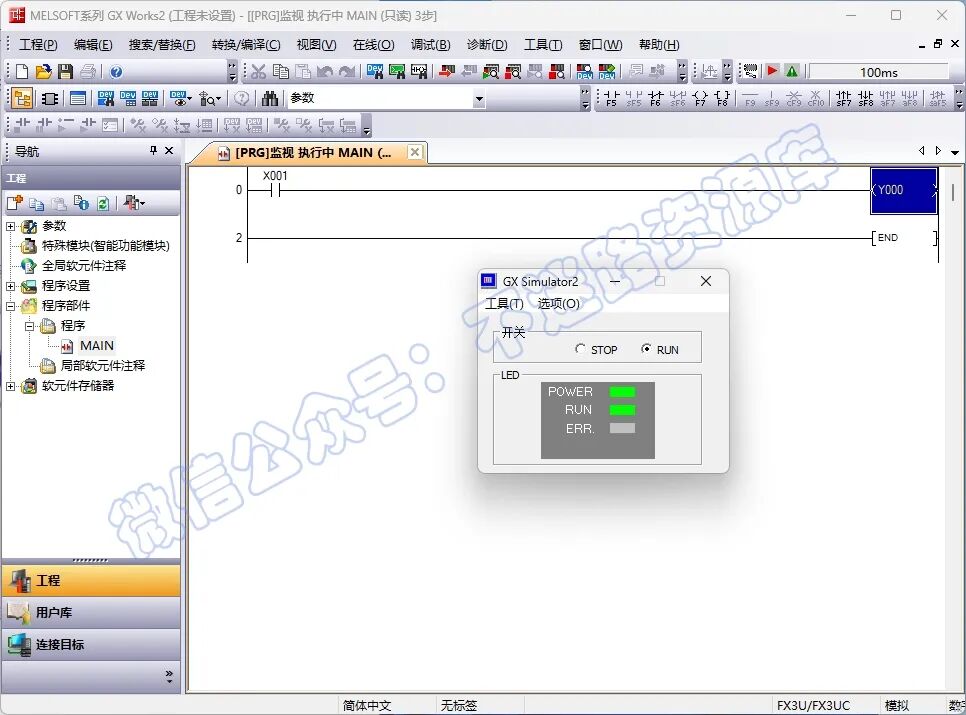Collapse the 程序 folder node
Image resolution: width=966 pixels, height=715 pixels.
click(29, 326)
